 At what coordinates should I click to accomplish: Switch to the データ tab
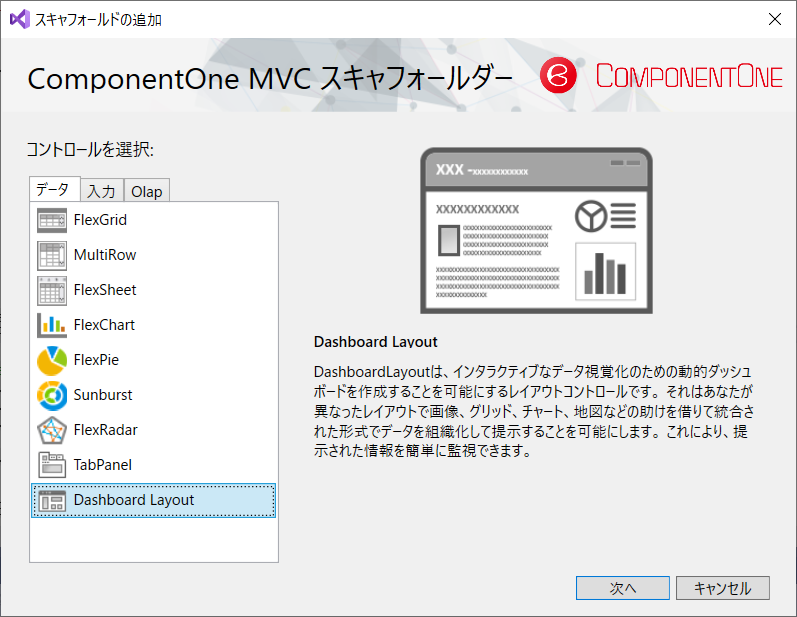point(55,189)
